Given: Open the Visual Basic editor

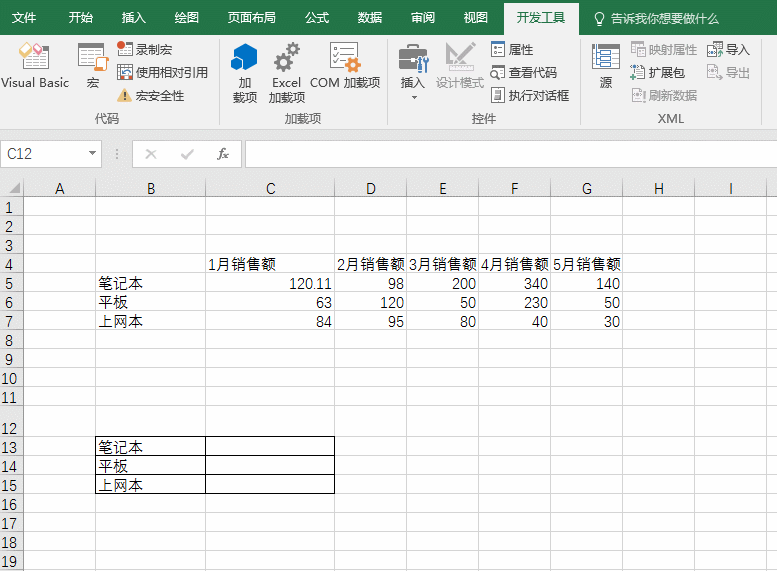Looking at the screenshot, I should tap(35, 65).
